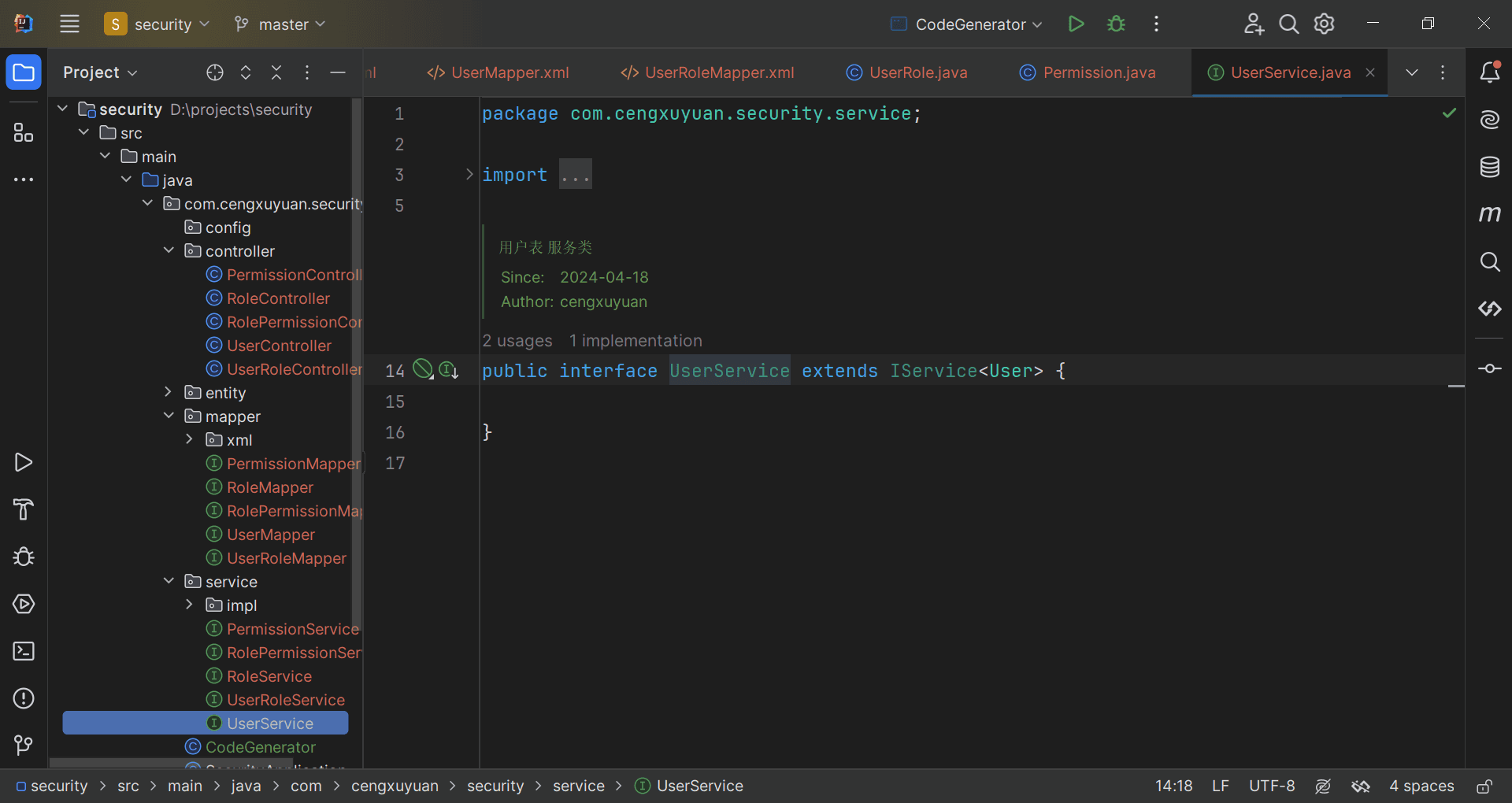Open the Project view mode dropdown
Screen dimensions: 1512x803
pyautogui.click(x=100, y=72)
